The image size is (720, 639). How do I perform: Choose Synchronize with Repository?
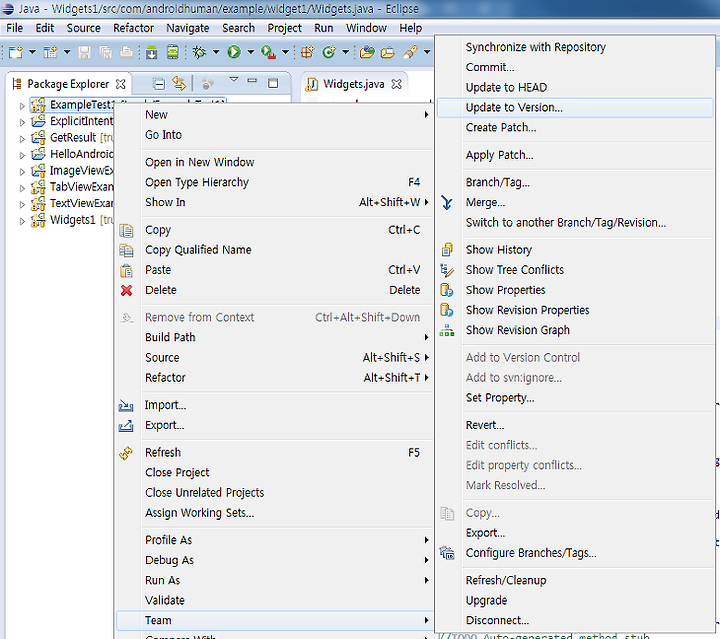point(575,47)
